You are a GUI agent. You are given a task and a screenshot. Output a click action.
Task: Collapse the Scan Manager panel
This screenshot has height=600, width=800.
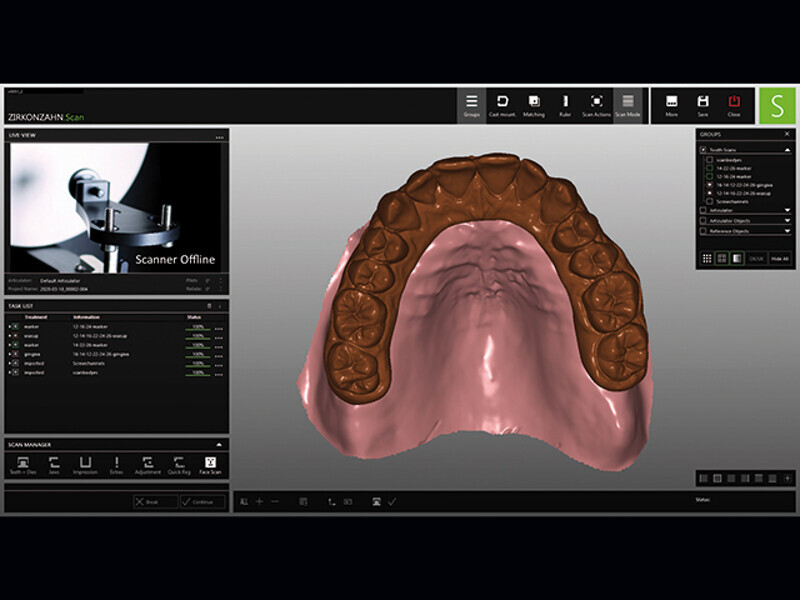point(219,444)
